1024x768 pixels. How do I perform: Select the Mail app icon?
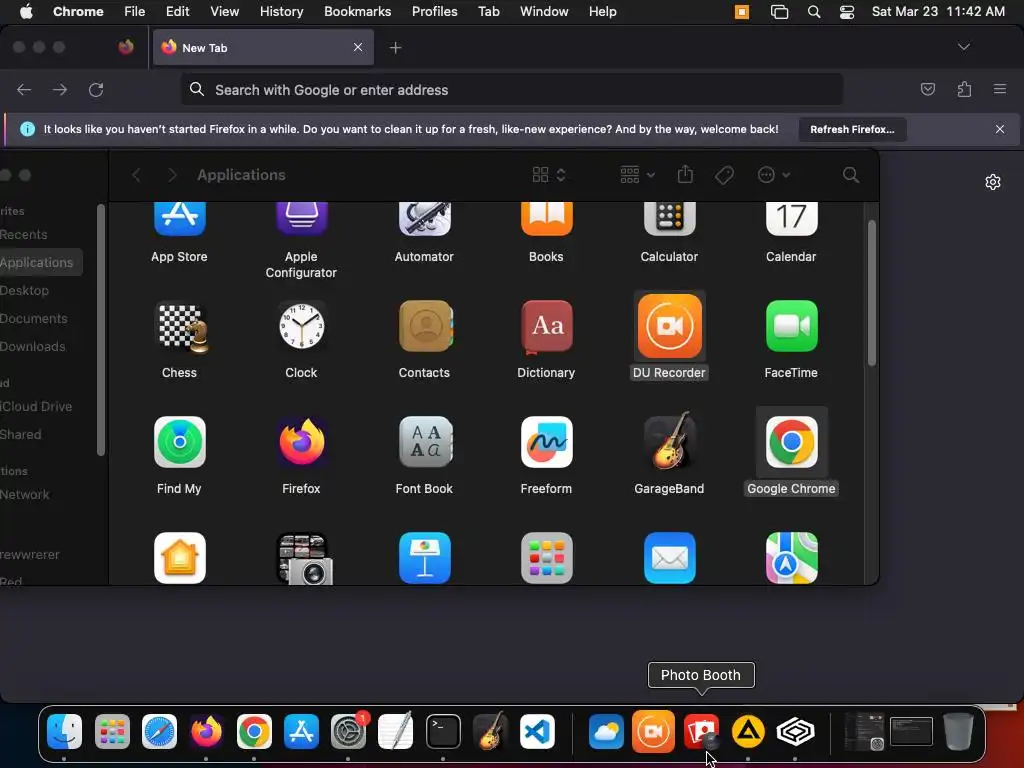[x=669, y=558]
